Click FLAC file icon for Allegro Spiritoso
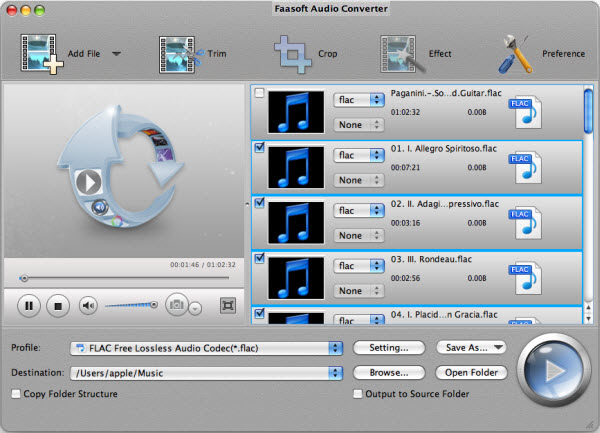The image size is (600, 433). (x=526, y=167)
